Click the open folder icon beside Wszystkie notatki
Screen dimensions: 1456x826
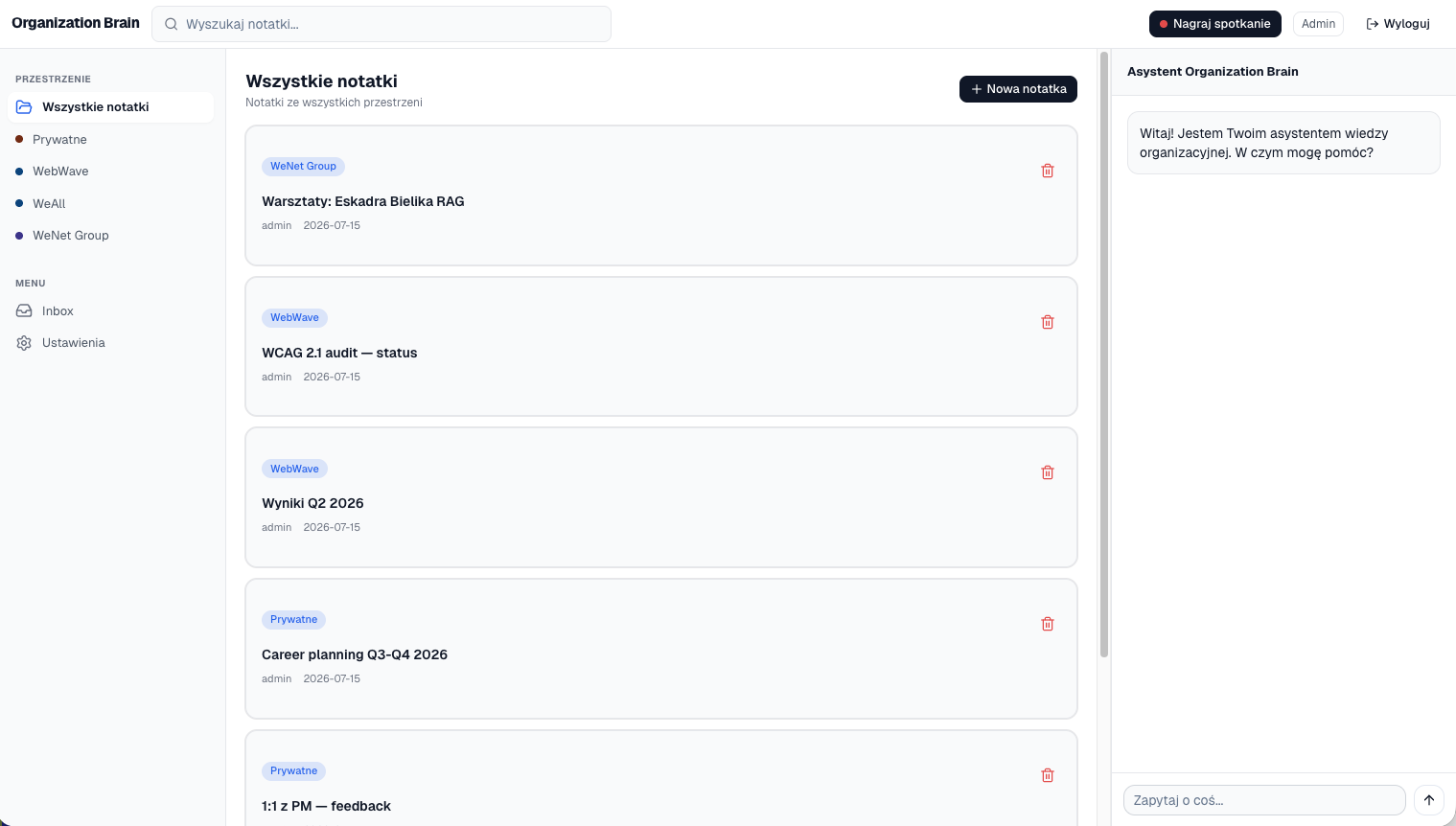coord(24,107)
